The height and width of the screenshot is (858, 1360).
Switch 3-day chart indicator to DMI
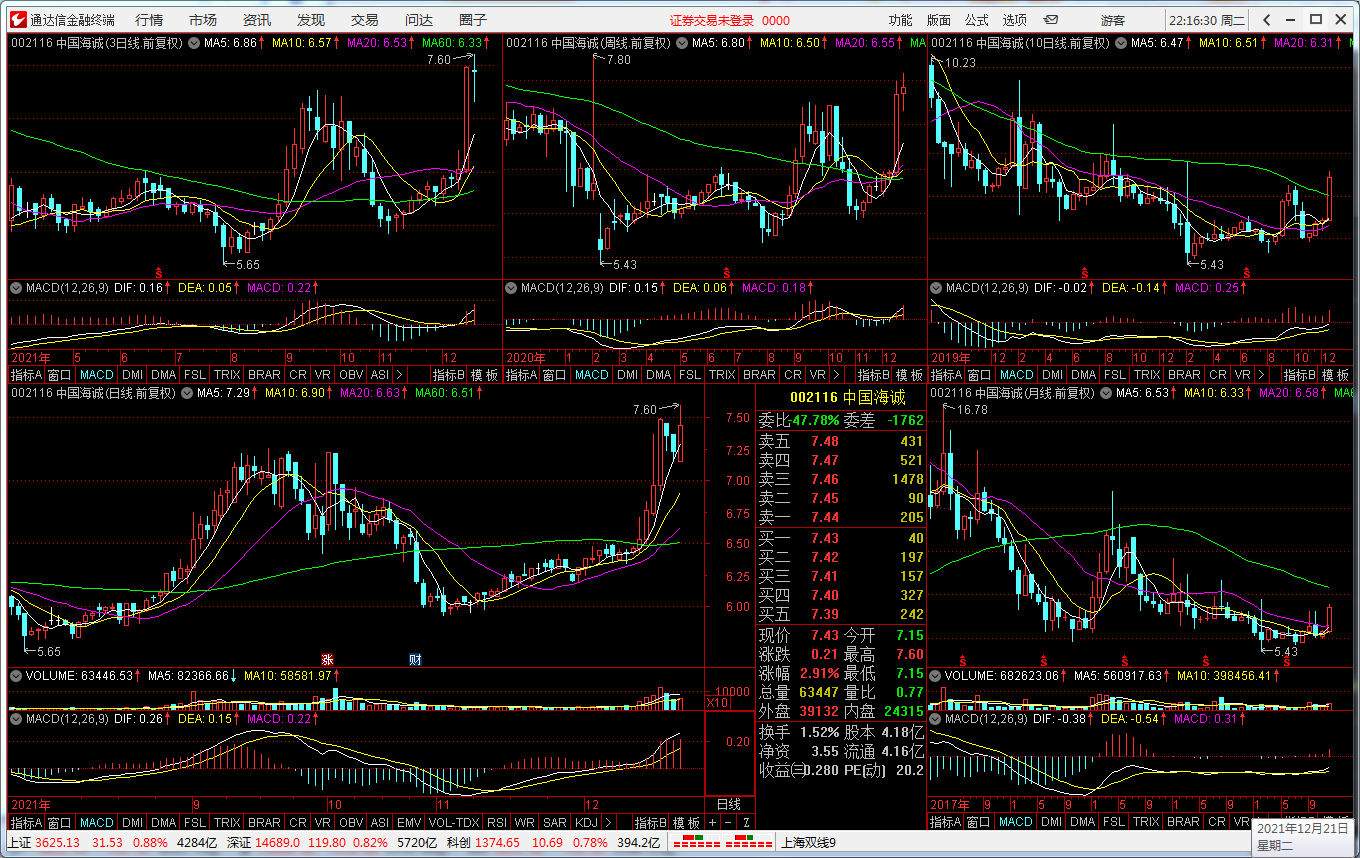(x=133, y=374)
